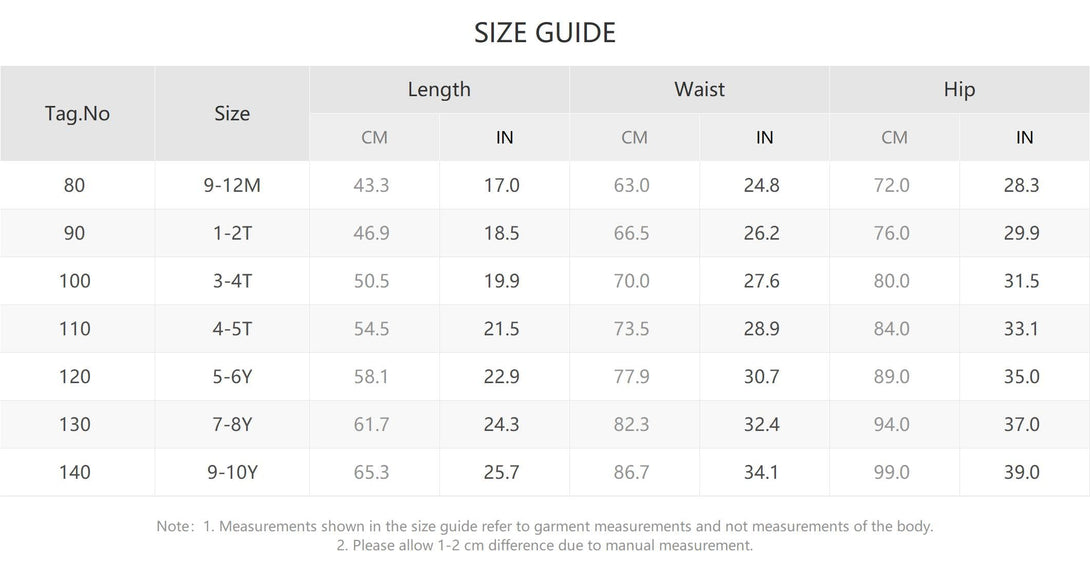The width and height of the screenshot is (1090, 576).
Task: Click tag number 100 cell
Action: (74, 281)
